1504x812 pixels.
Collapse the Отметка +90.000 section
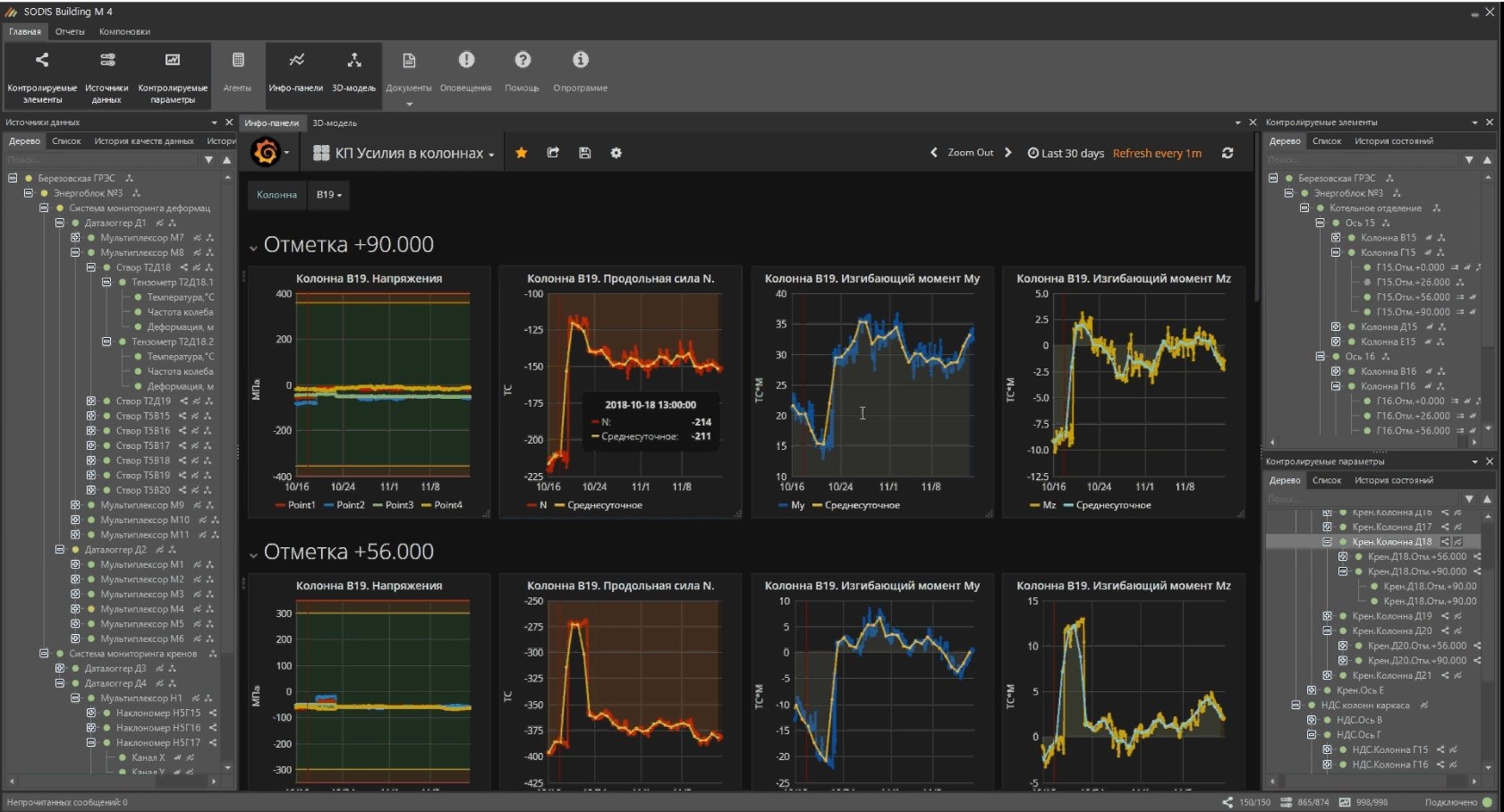point(253,247)
